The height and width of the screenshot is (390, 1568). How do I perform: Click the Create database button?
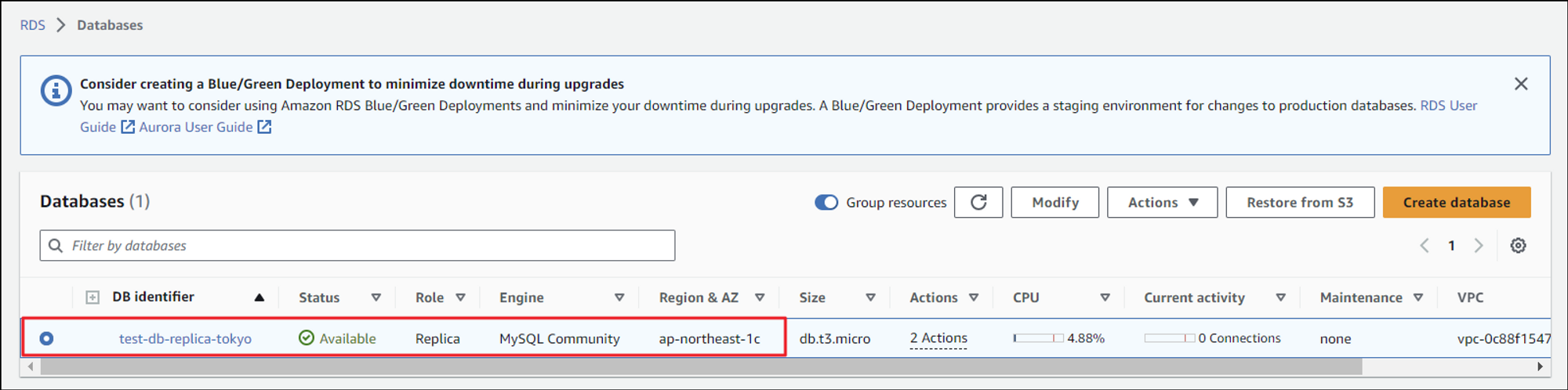tap(1457, 202)
